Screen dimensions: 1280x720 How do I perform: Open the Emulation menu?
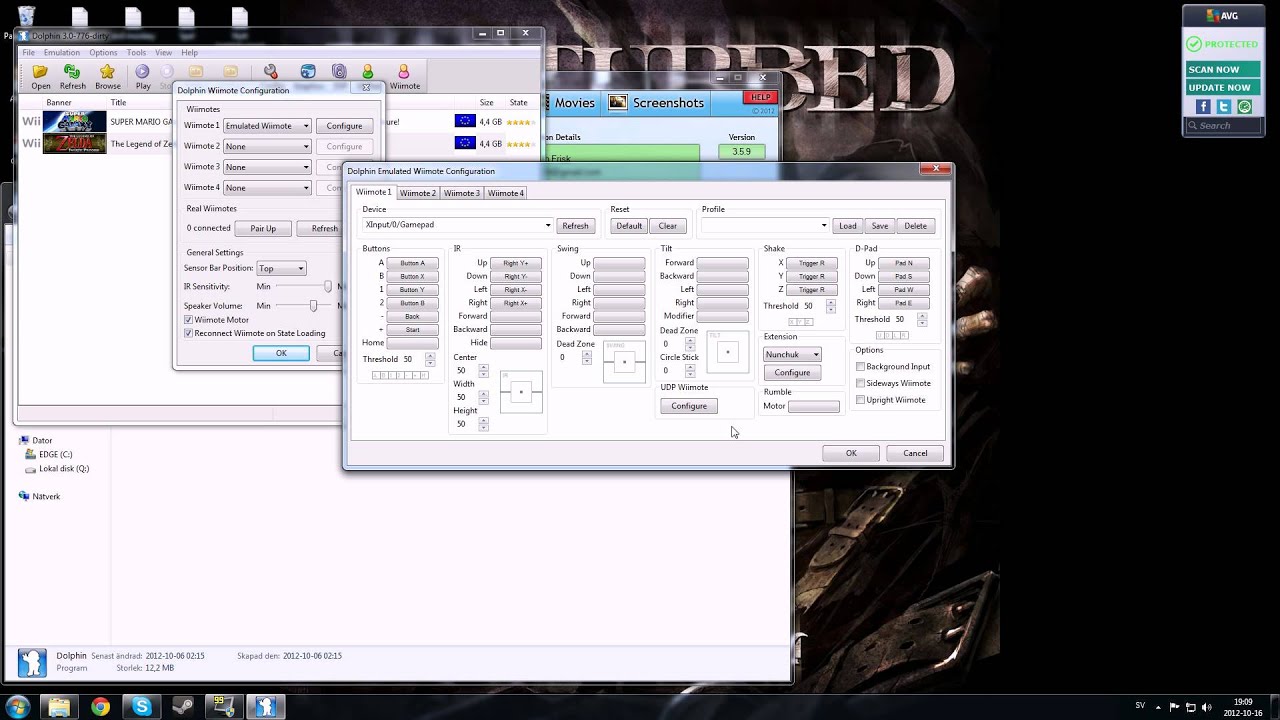pos(61,53)
